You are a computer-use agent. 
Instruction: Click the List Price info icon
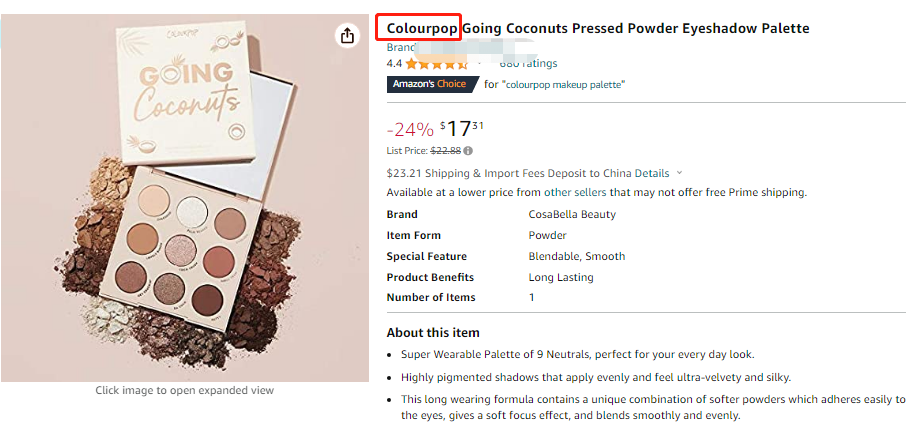468,151
